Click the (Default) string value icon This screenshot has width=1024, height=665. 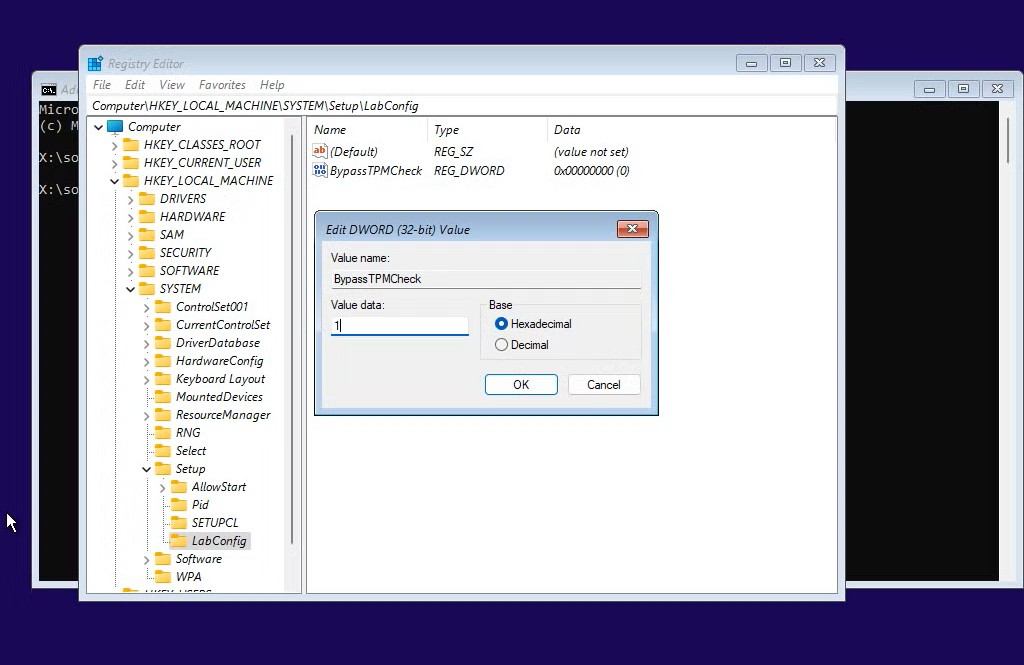pyautogui.click(x=320, y=152)
